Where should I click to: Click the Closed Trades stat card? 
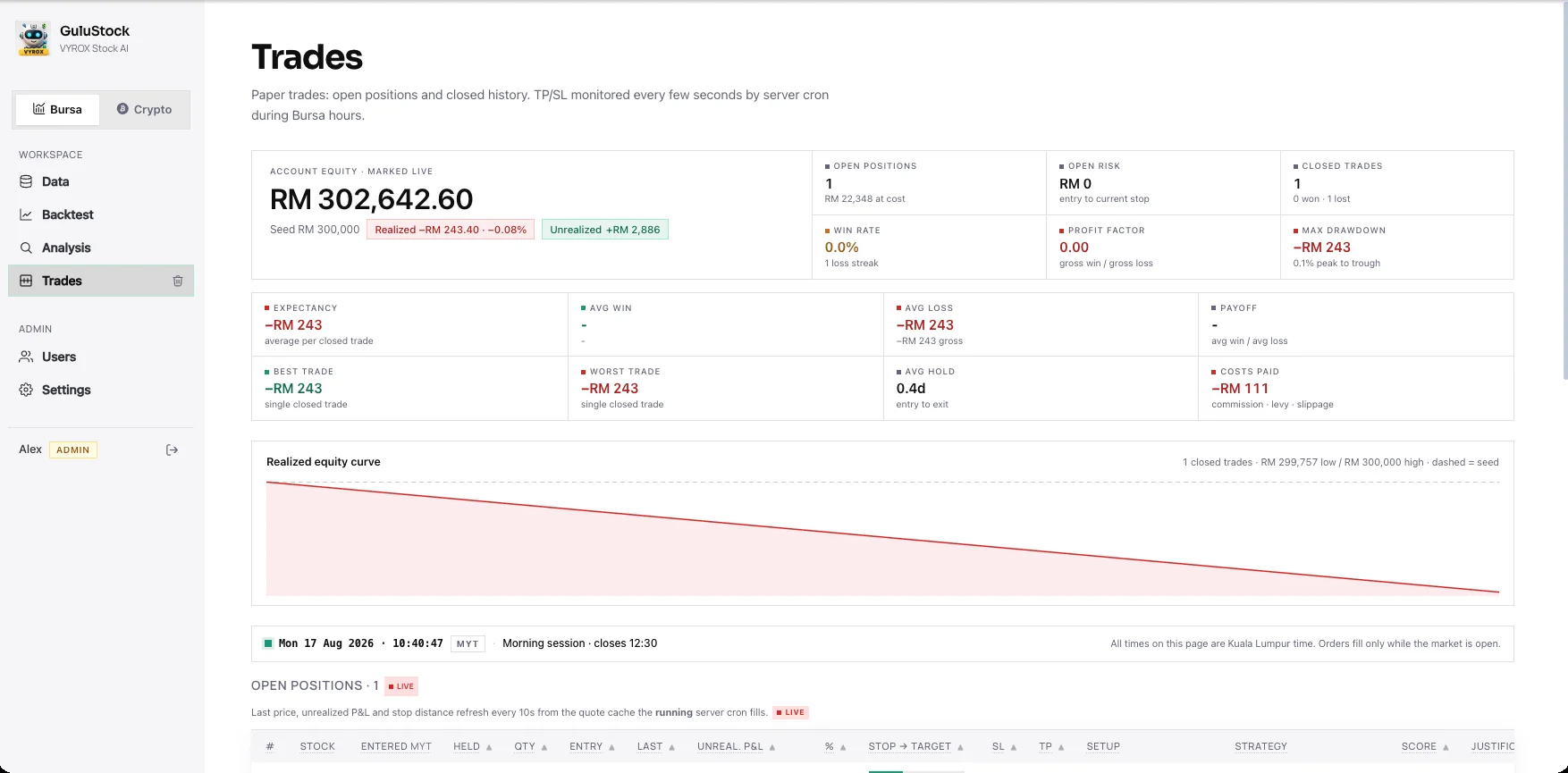(1396, 182)
